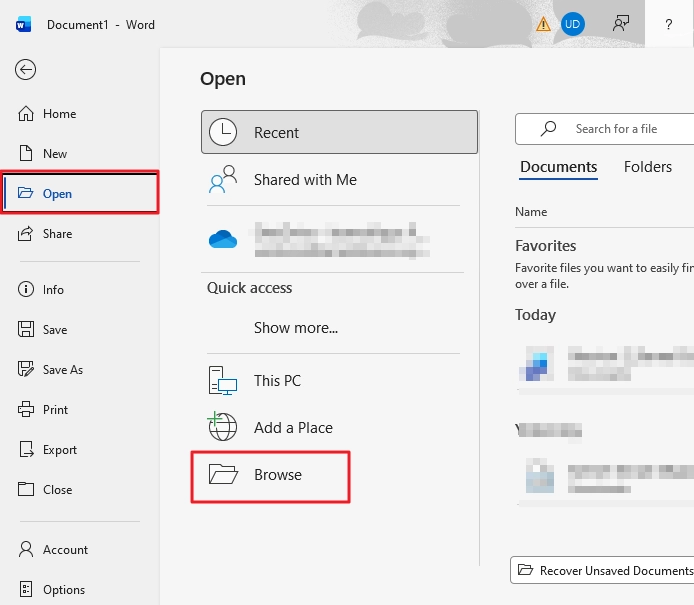694x605 pixels.
Task: Click the feedback person icon
Action: click(x=621, y=24)
